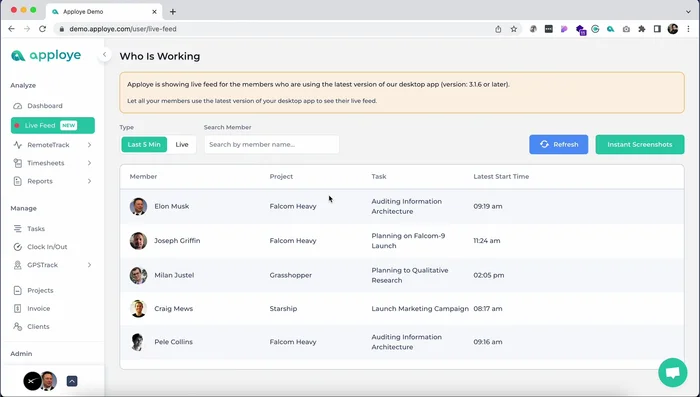Viewport: 700px width, 397px height.
Task: Open the Clients menu item label
Action: coord(38,327)
